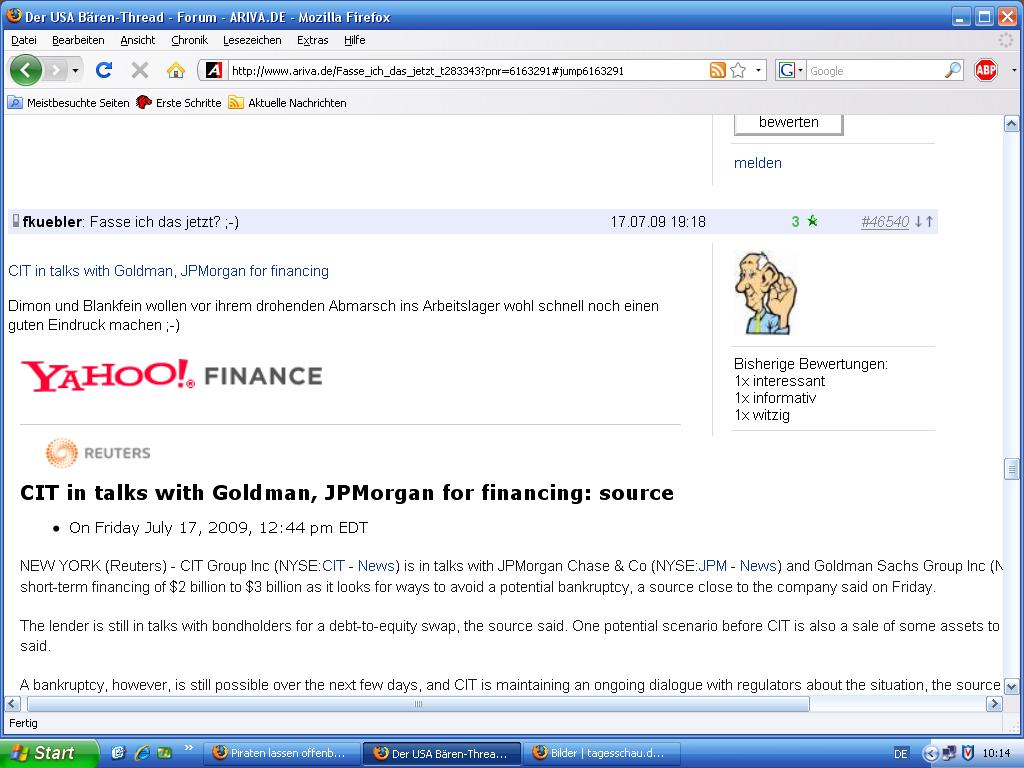Click the melden link
This screenshot has height=768, width=1024.
758,163
